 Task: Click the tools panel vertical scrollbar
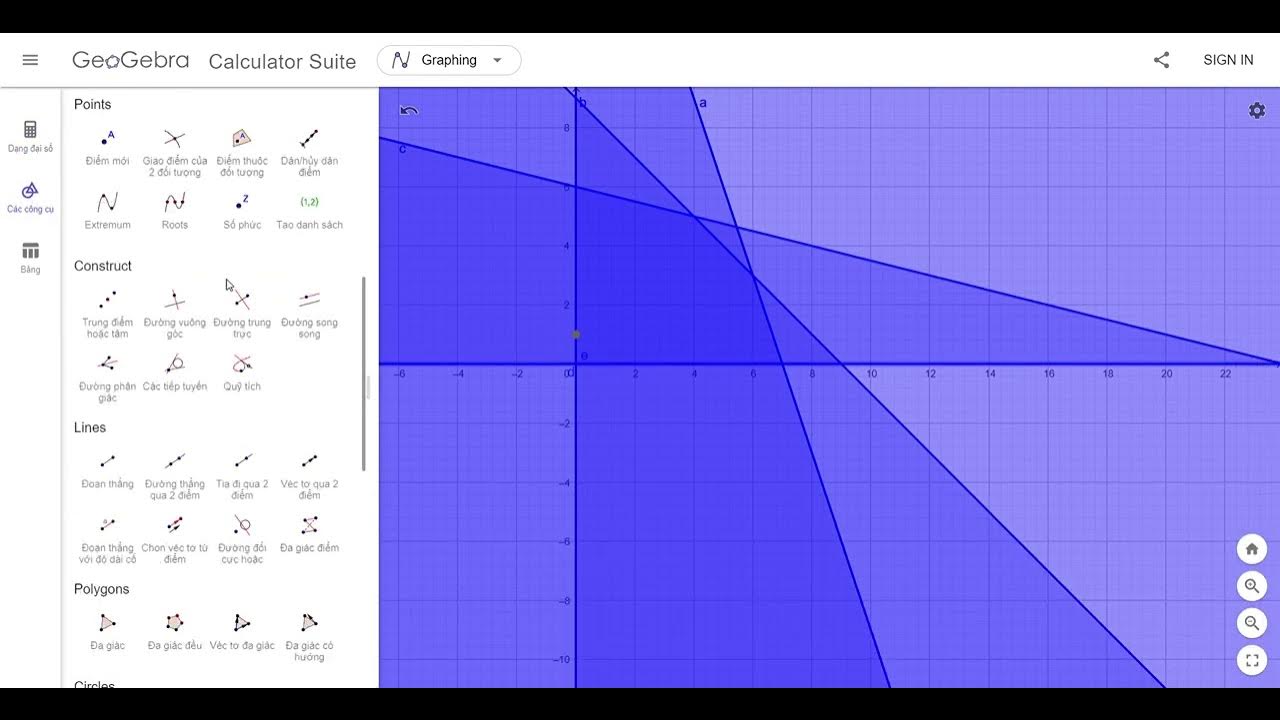pyautogui.click(x=363, y=374)
